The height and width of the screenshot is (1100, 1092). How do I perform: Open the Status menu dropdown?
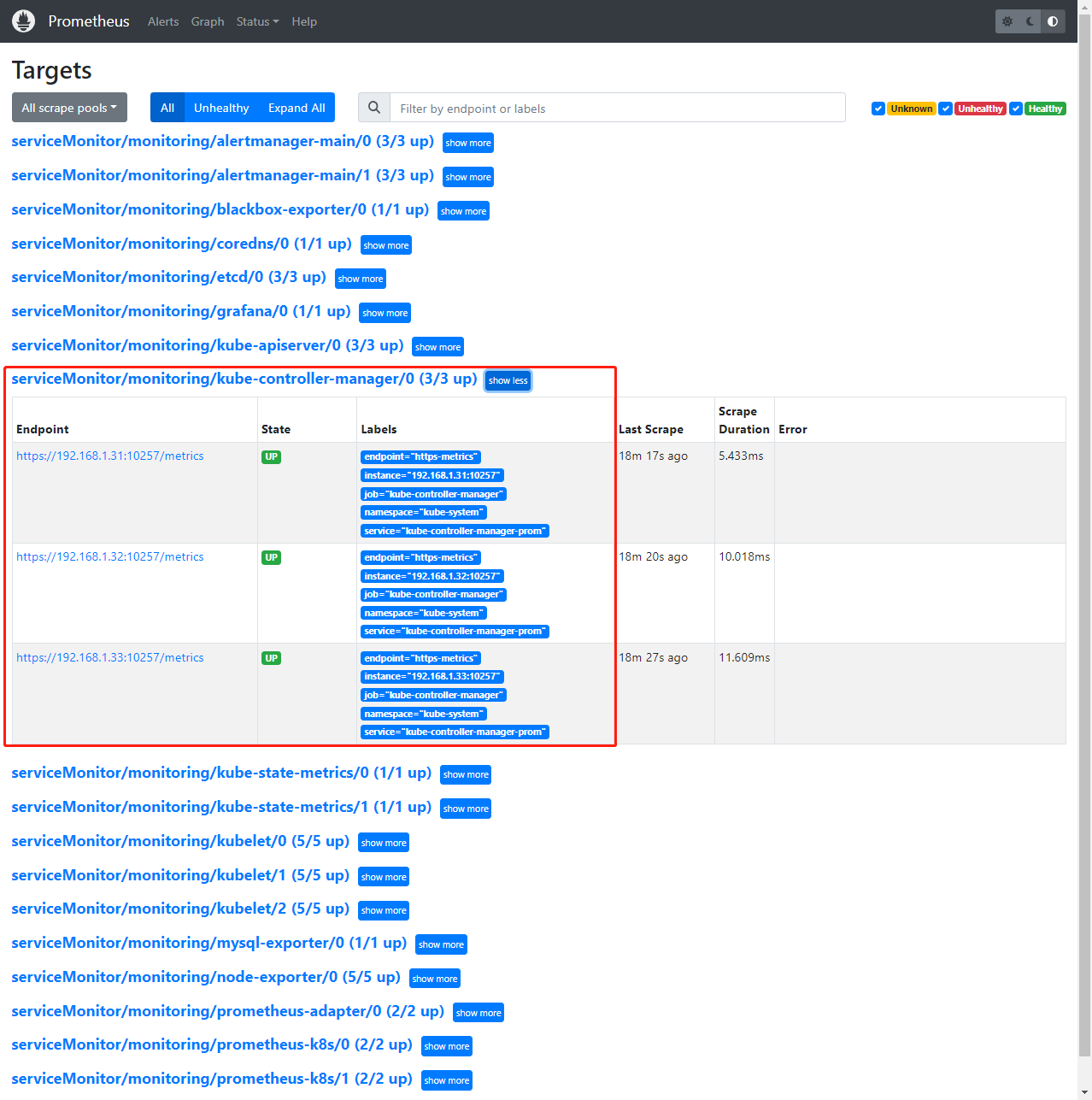tap(257, 21)
